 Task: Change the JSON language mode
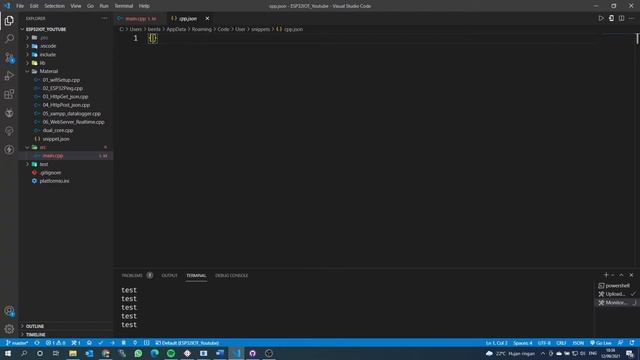(578, 343)
